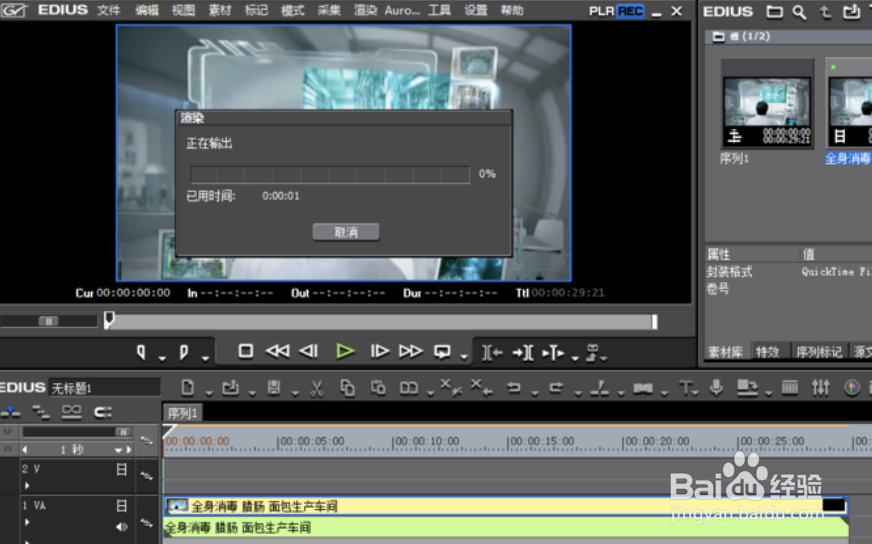This screenshot has height=544, width=872.
Task: Open the 素材 menu
Action: click(220, 10)
